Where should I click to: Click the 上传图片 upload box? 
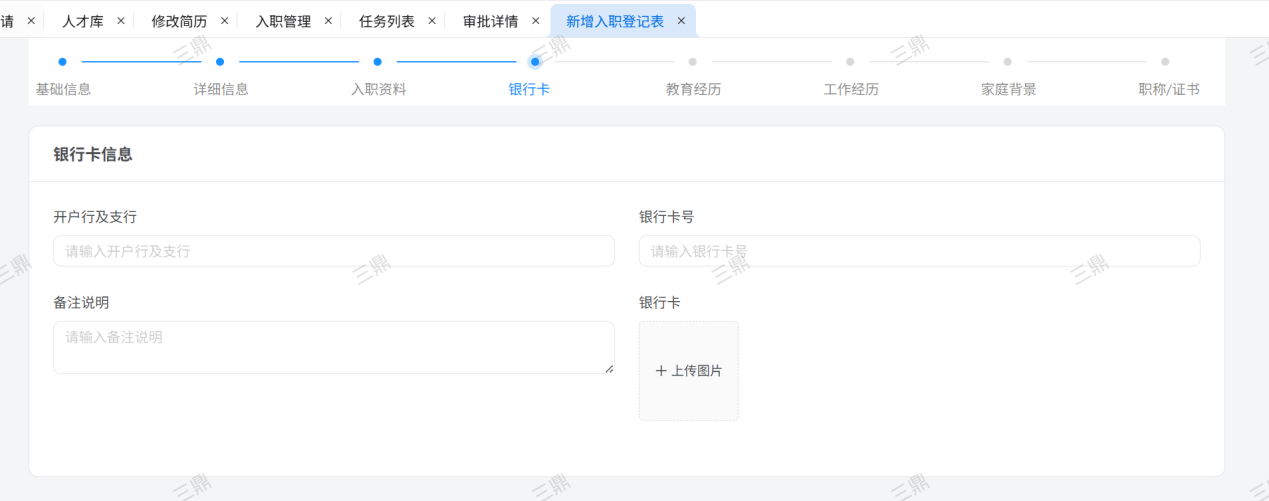coord(689,371)
